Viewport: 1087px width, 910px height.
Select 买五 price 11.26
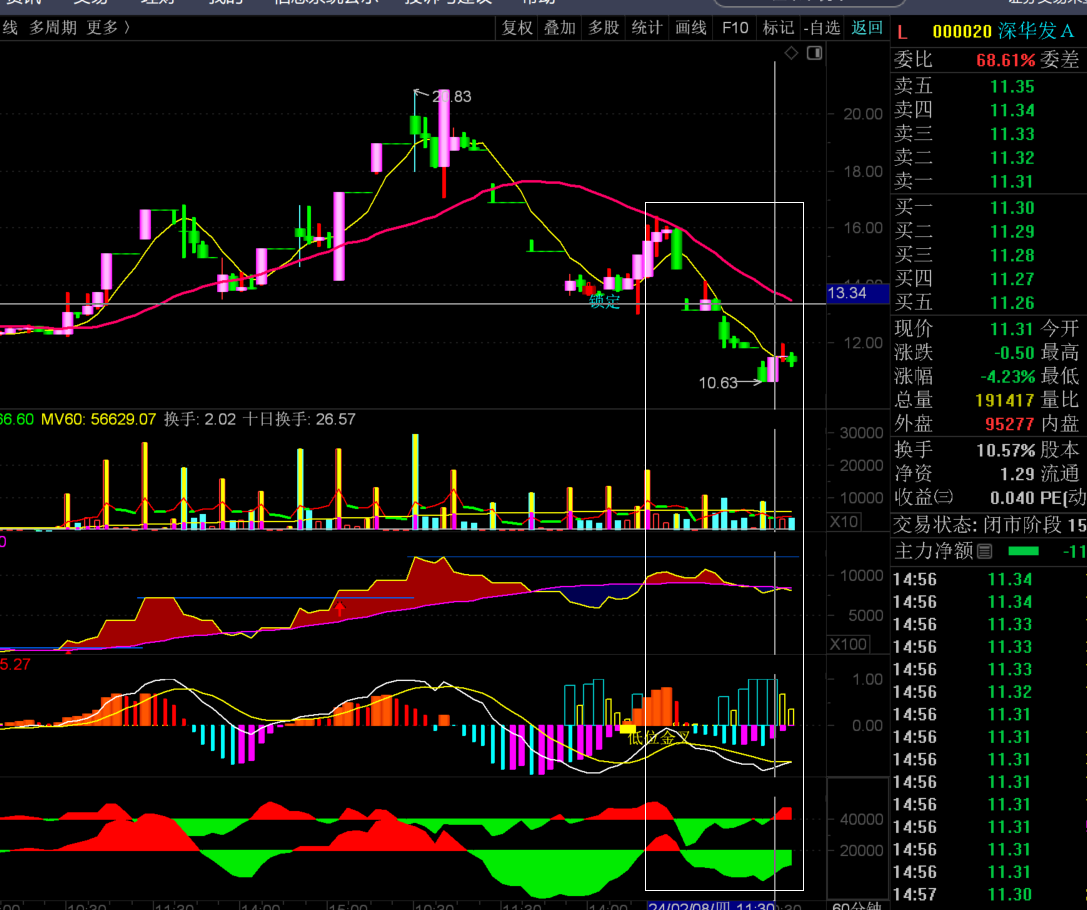[x=1012, y=303]
